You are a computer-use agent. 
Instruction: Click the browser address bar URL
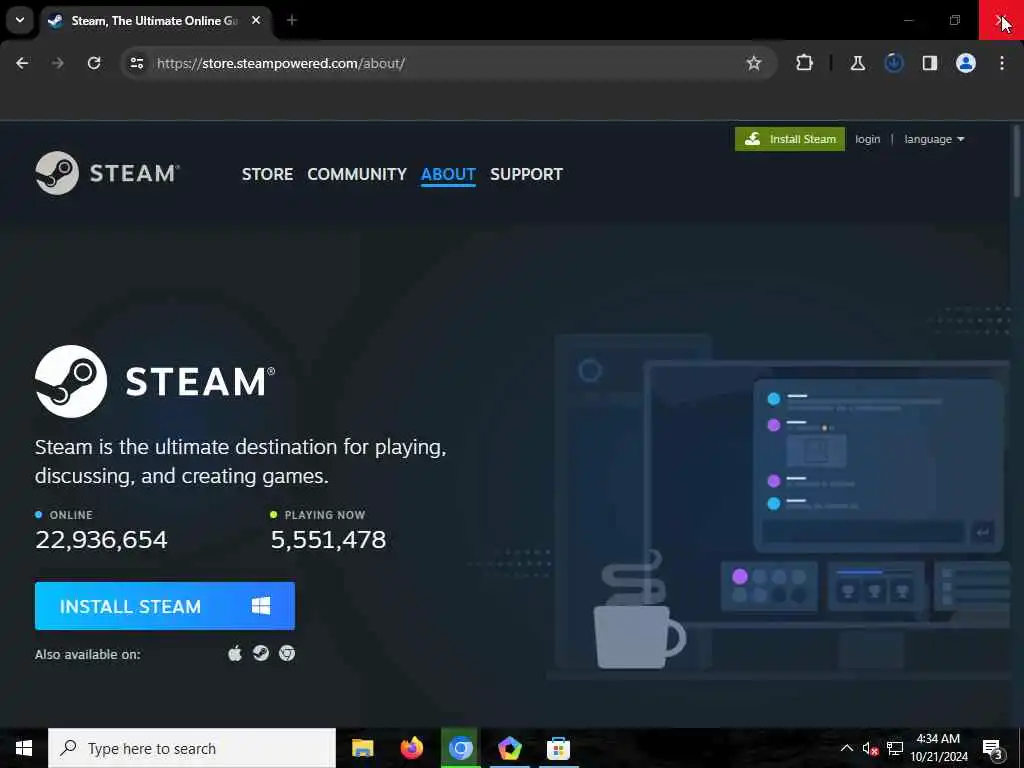click(281, 63)
